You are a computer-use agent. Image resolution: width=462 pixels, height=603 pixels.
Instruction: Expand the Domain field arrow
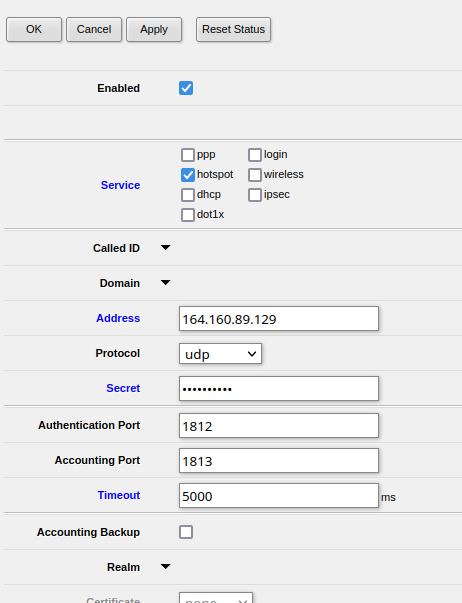pyautogui.click(x=165, y=283)
